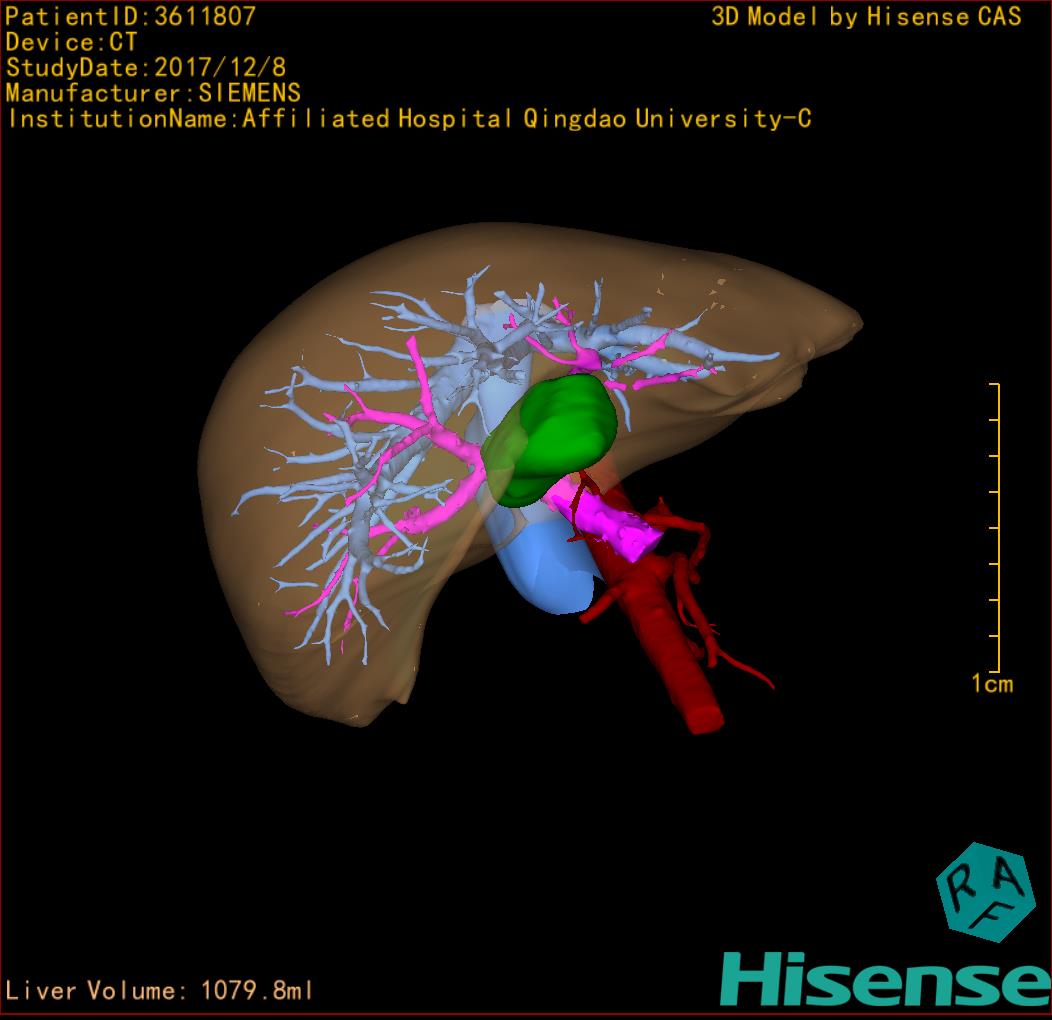Click the 1cm scale label

991,684
